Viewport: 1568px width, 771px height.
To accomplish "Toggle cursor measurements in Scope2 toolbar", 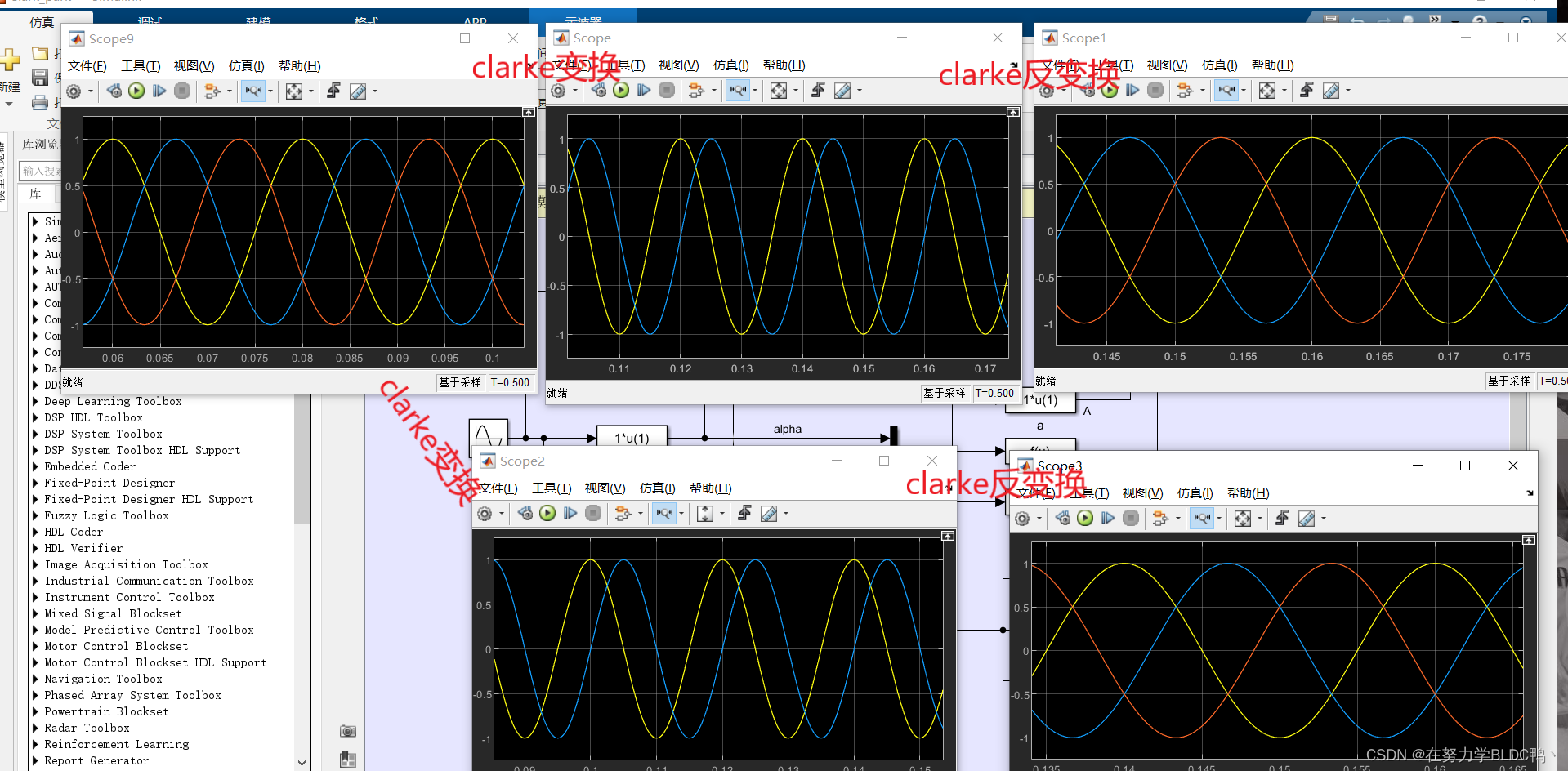I will pos(769,514).
